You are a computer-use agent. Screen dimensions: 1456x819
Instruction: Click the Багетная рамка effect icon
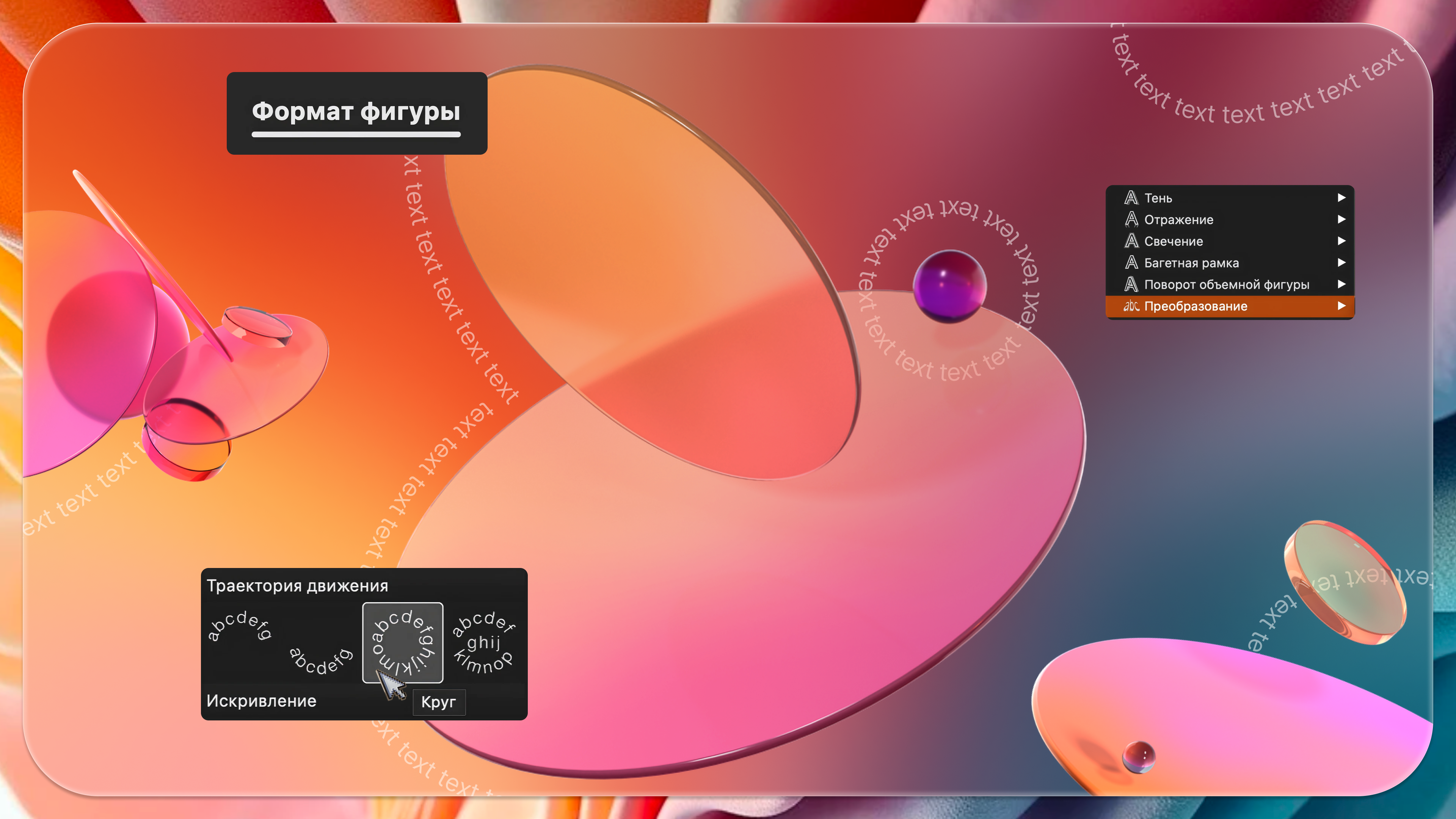tap(1131, 262)
